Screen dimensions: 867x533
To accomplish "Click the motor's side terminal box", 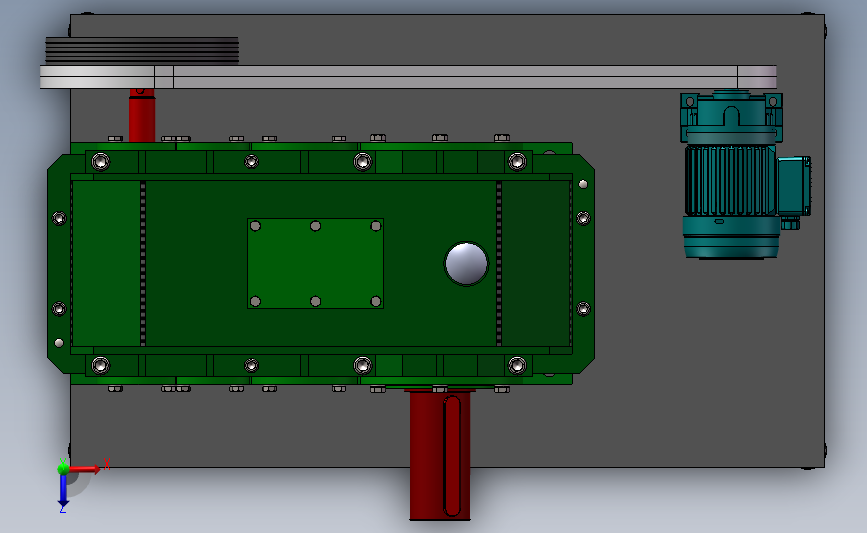I will (795, 186).
